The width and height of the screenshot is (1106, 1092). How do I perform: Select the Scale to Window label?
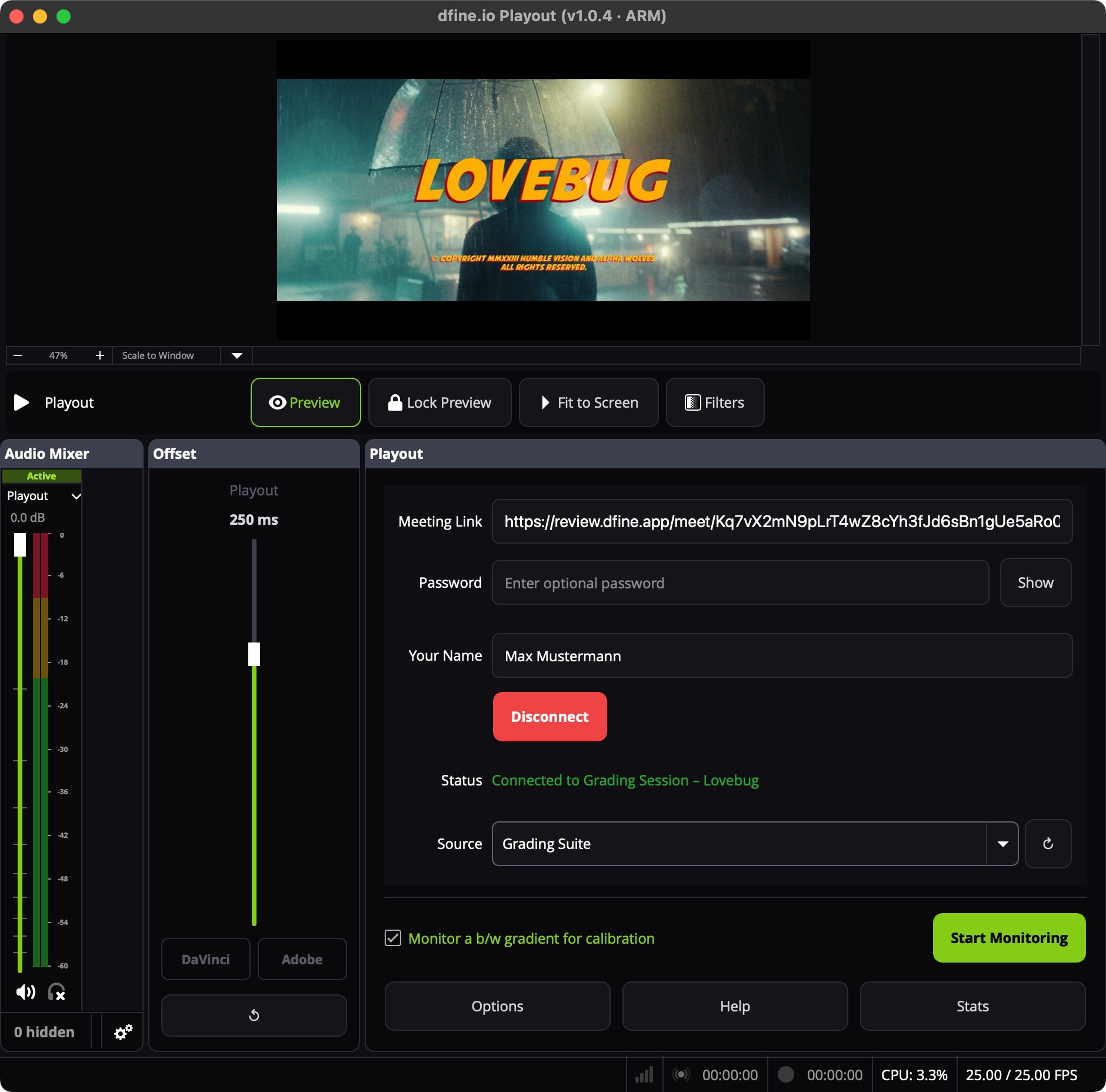pyautogui.click(x=158, y=355)
